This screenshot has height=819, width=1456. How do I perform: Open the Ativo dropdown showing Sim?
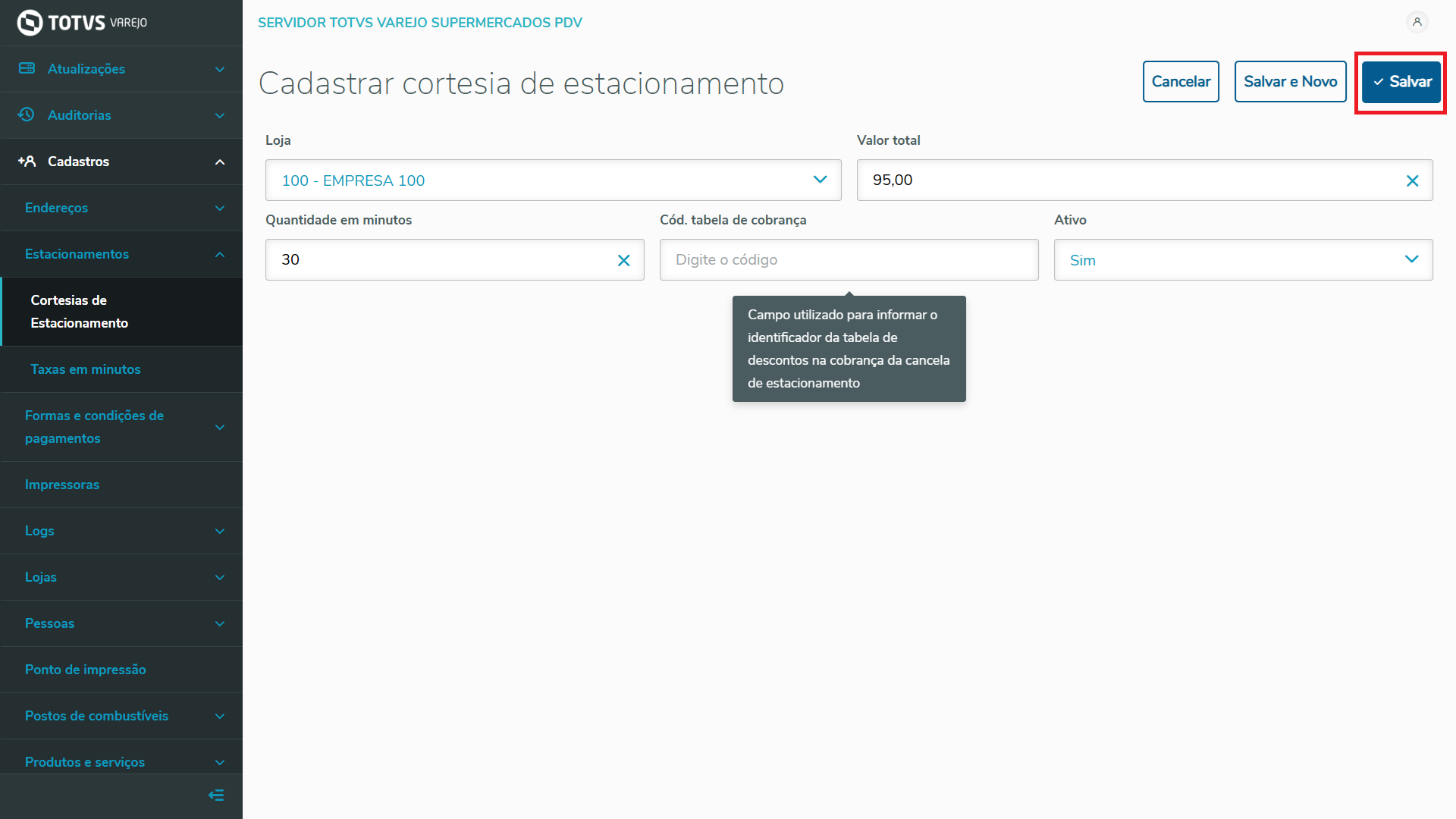pyautogui.click(x=1243, y=260)
